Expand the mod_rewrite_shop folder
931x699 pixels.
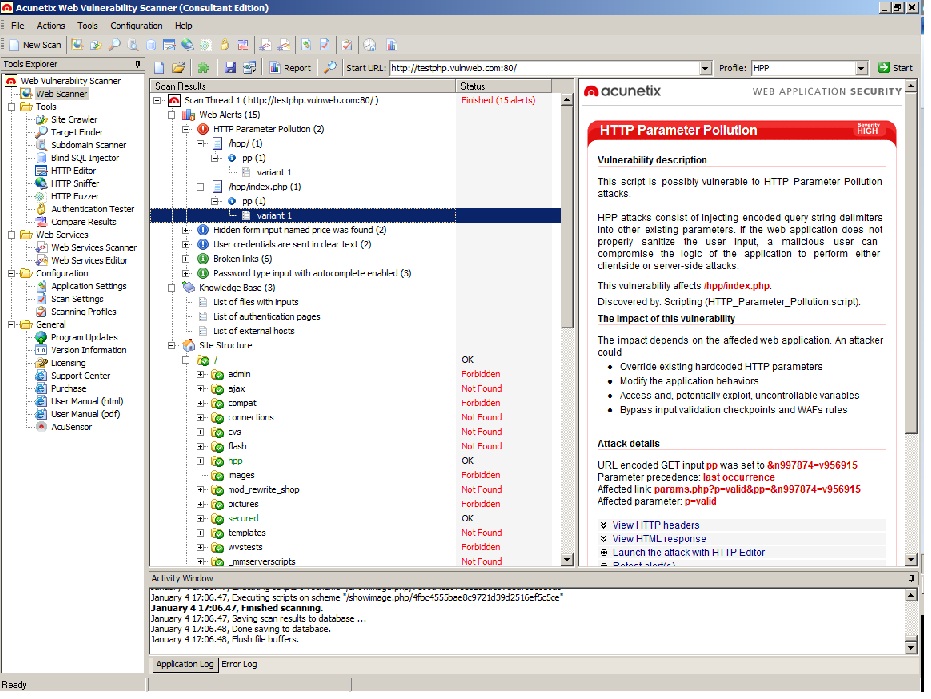(201, 489)
